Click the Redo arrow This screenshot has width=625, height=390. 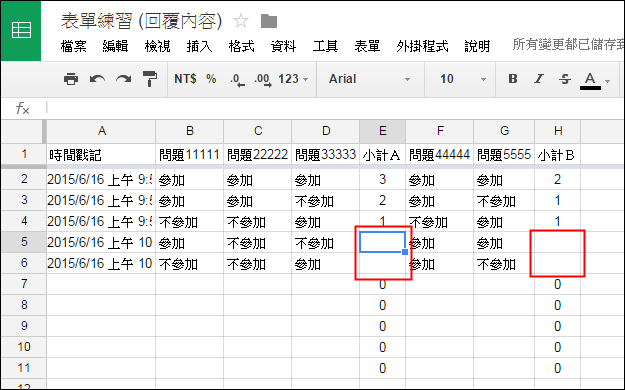tap(124, 79)
